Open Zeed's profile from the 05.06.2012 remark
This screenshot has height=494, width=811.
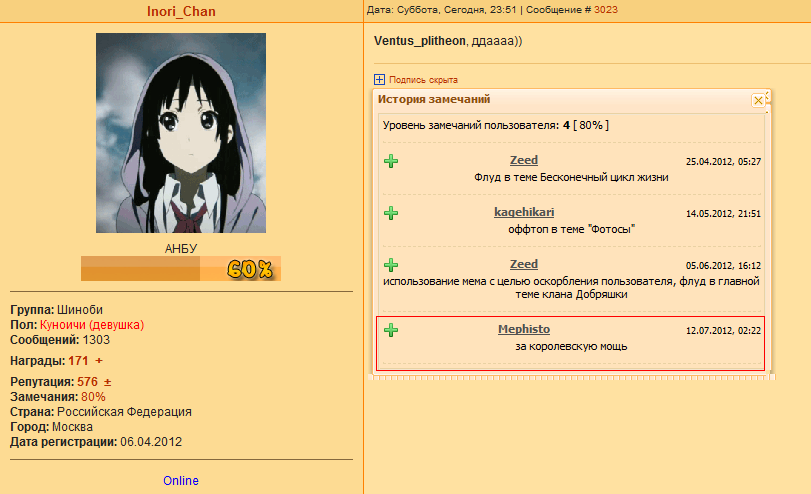[523, 264]
